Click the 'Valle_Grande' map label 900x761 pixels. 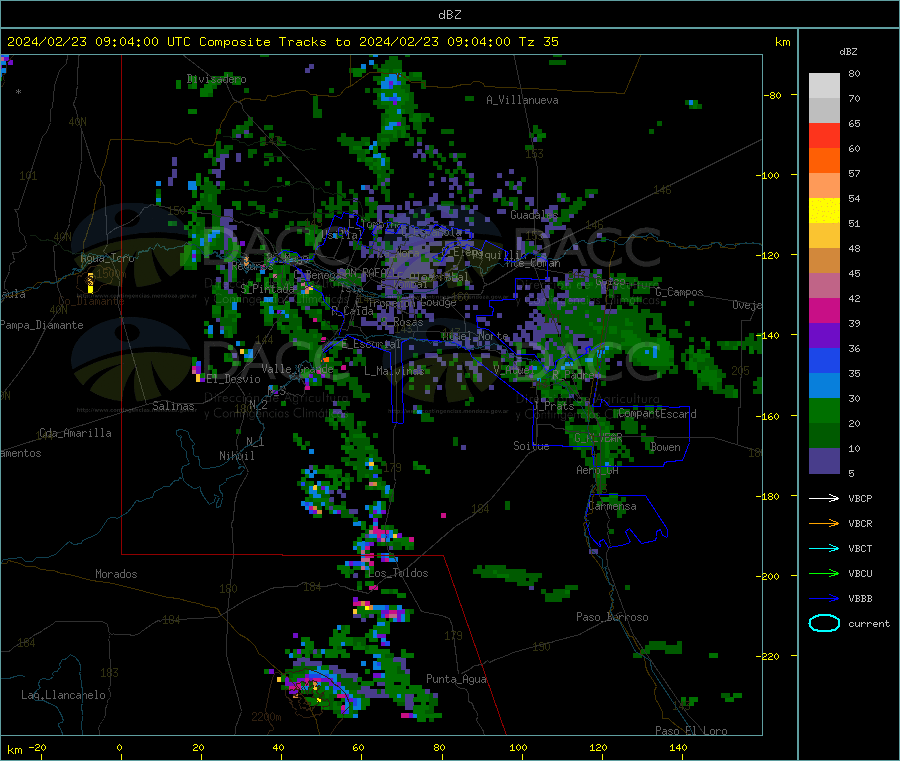pos(297,368)
